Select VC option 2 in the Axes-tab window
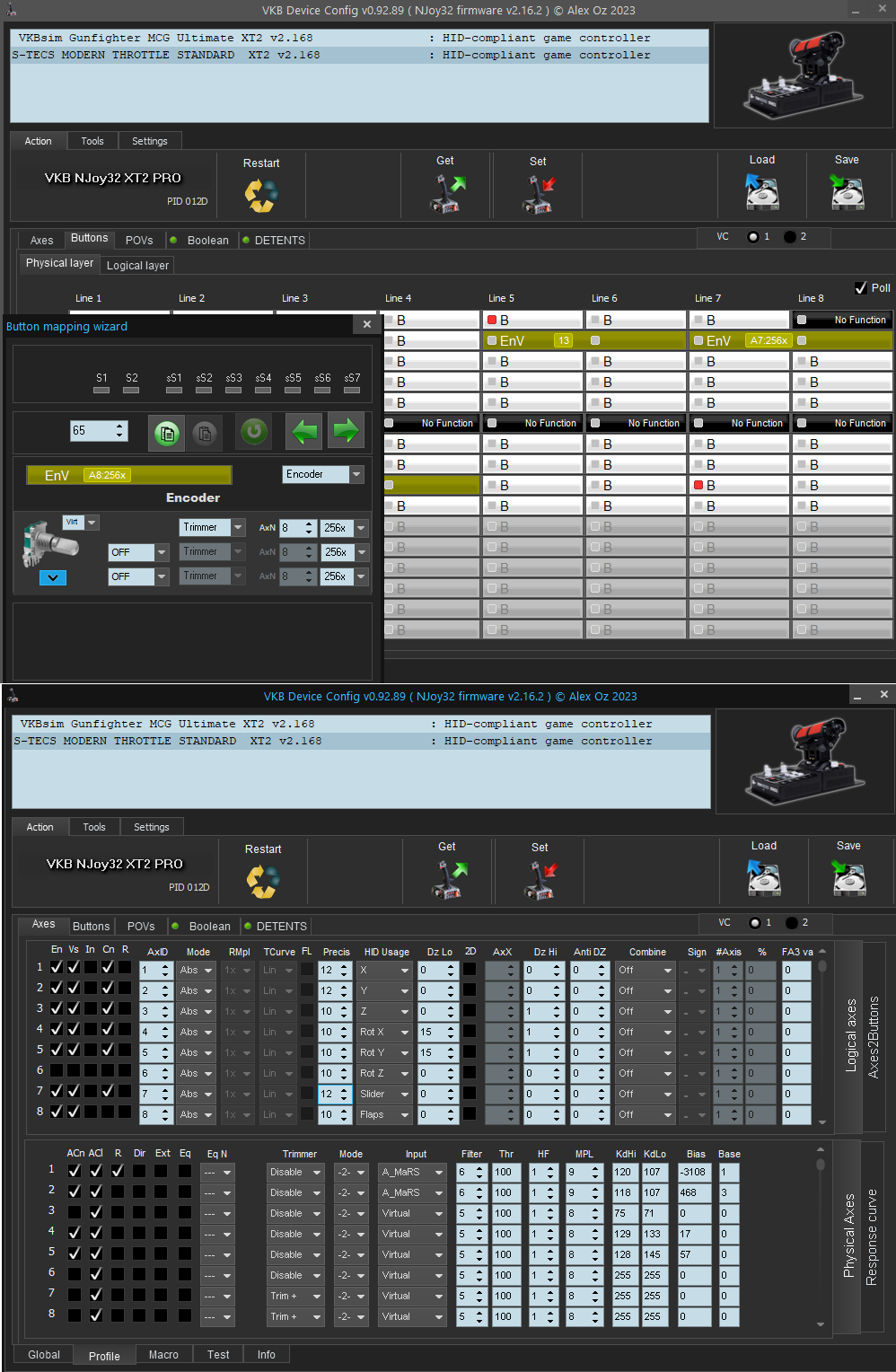The image size is (896, 1372). tap(792, 923)
